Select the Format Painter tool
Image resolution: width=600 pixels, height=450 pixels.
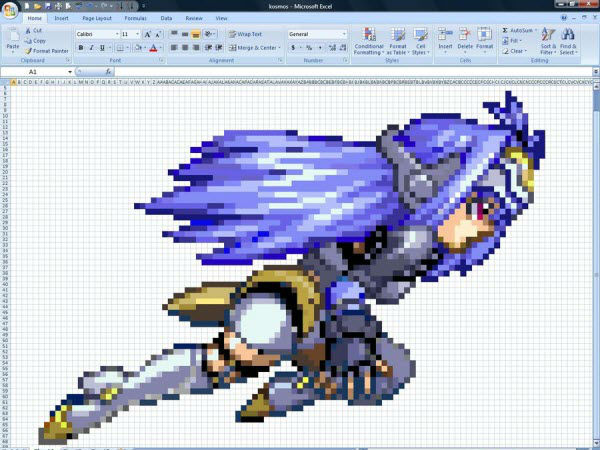click(49, 50)
